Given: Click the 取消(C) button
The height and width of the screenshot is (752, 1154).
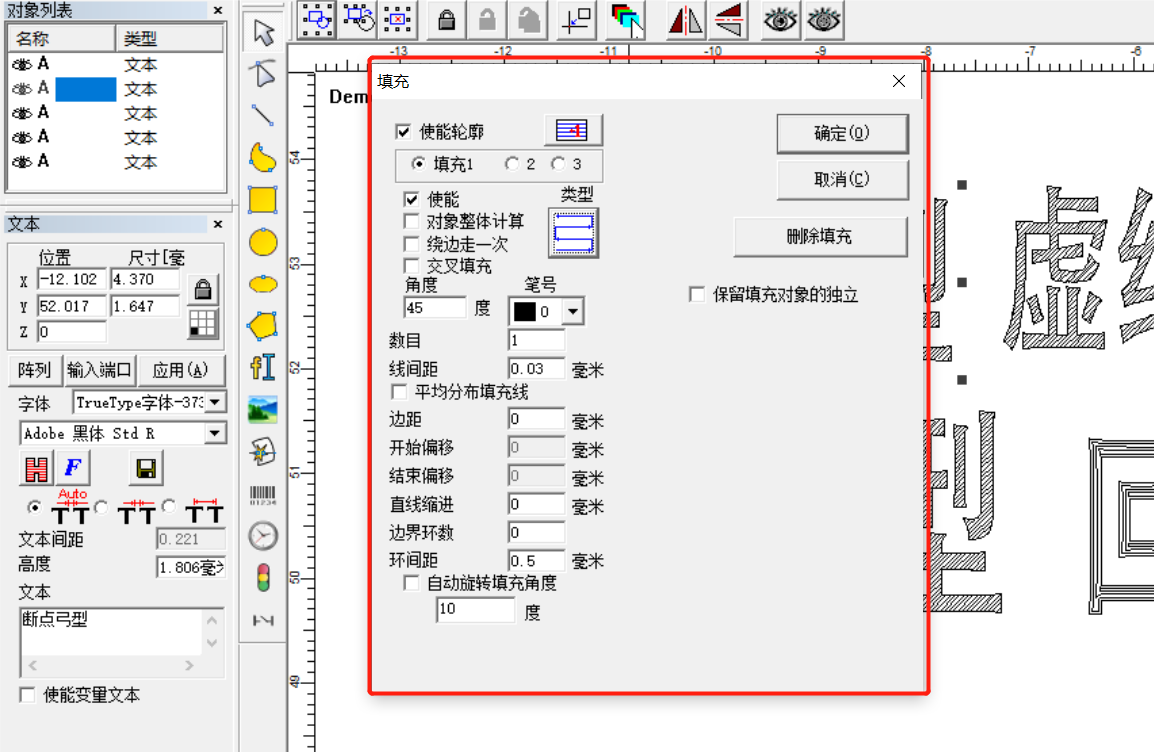Looking at the screenshot, I should click(842, 179).
